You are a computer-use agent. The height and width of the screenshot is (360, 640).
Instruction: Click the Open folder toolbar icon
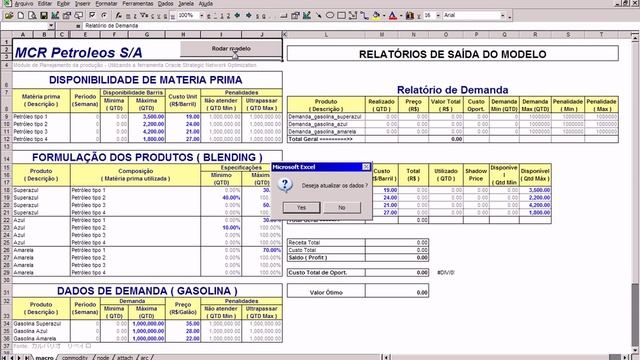tap(9, 16)
